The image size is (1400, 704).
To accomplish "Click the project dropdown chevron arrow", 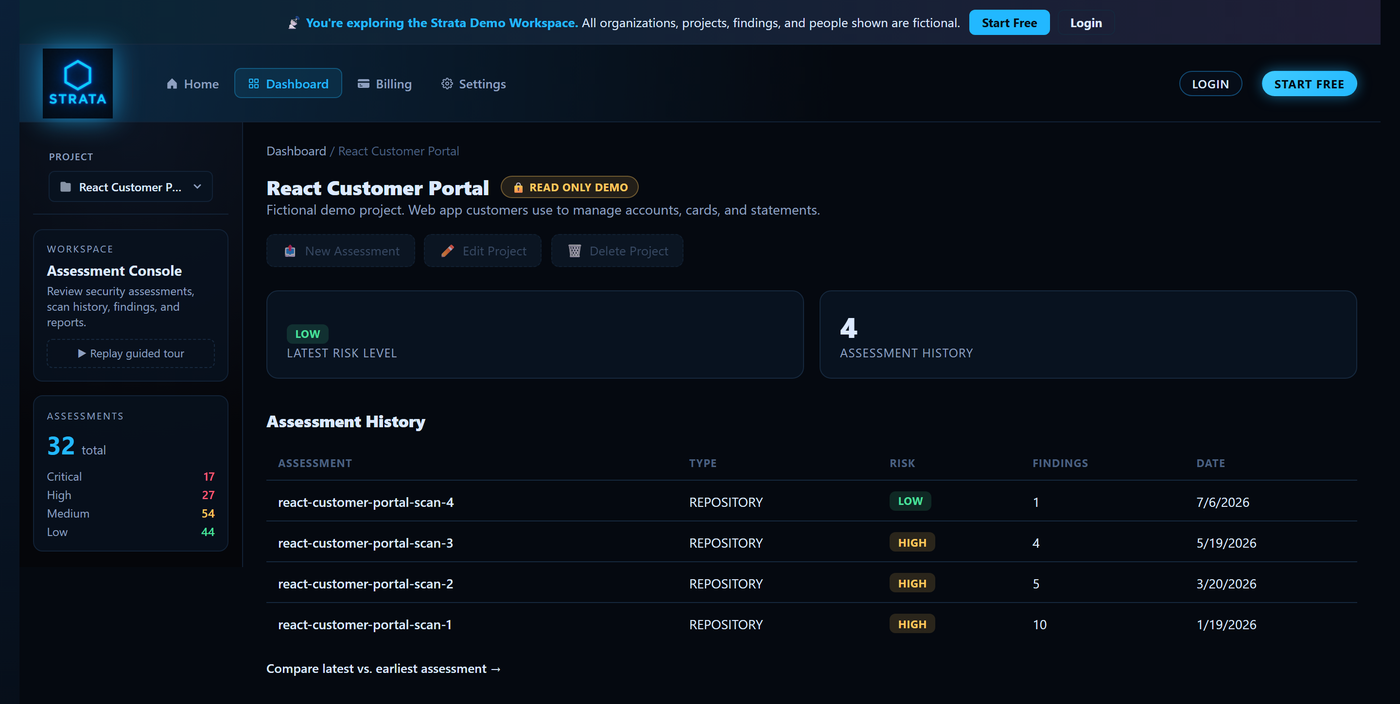I will (x=197, y=187).
